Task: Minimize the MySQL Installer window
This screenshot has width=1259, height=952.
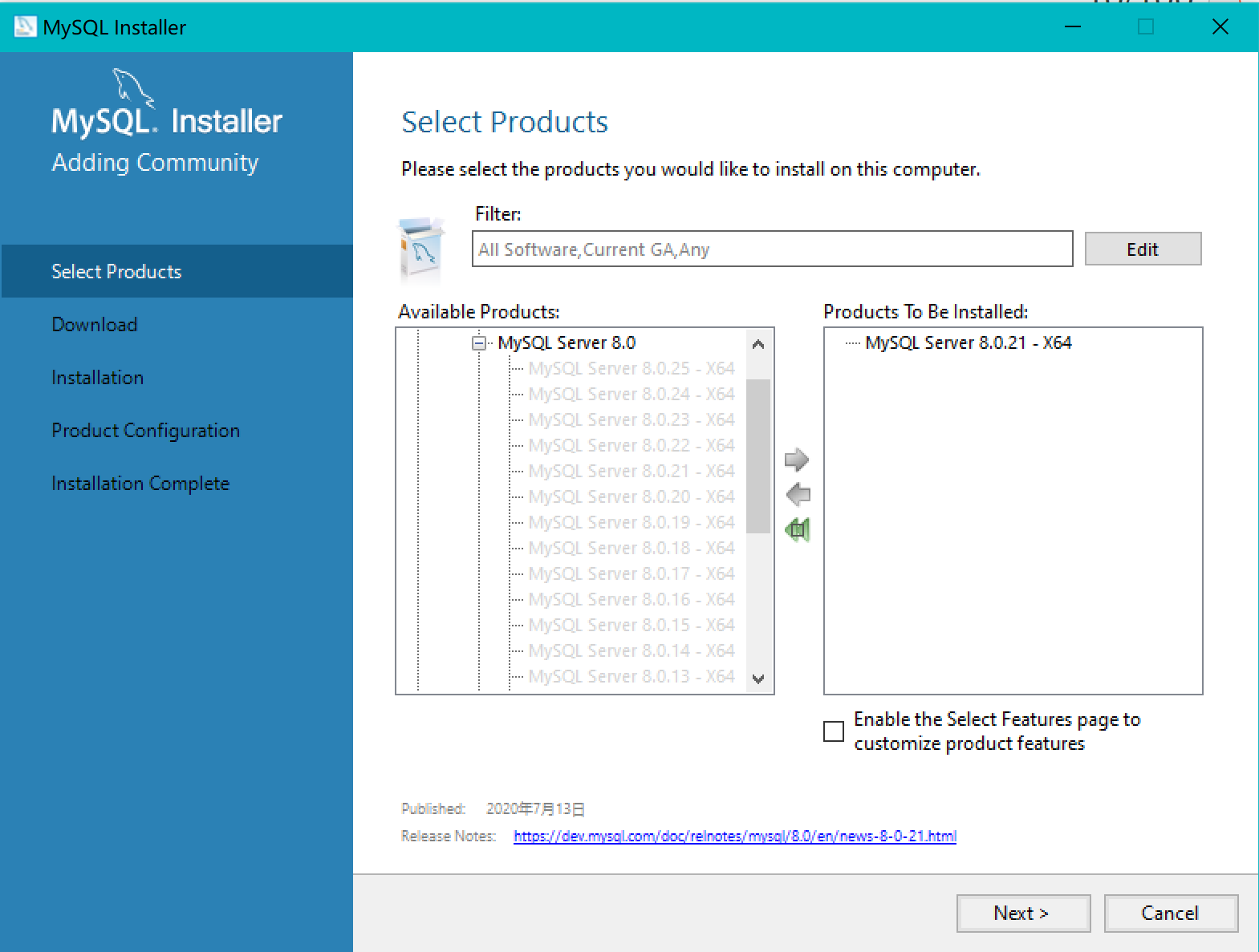Action: [x=1073, y=27]
